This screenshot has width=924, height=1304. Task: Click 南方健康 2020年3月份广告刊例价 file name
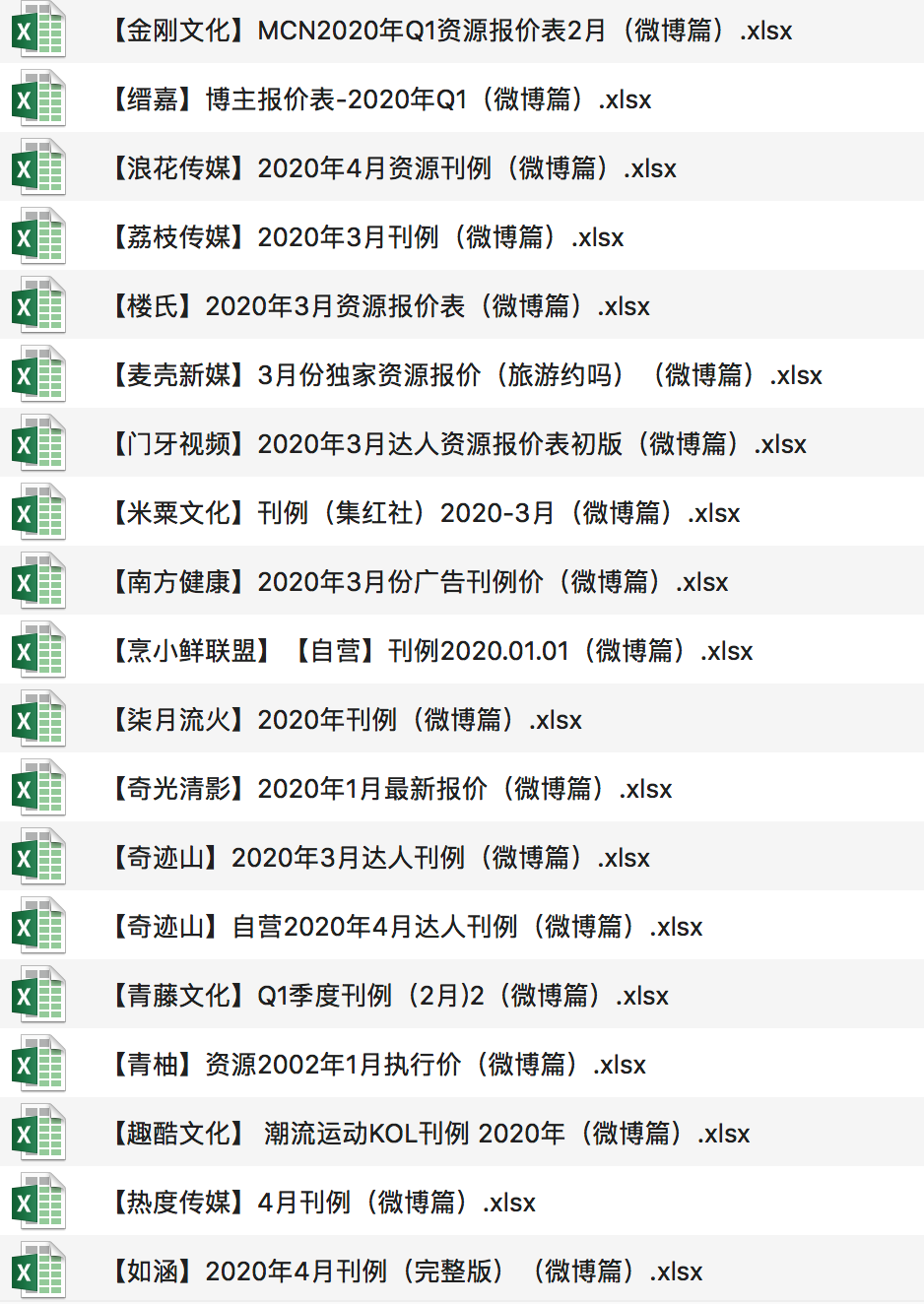tap(417, 582)
